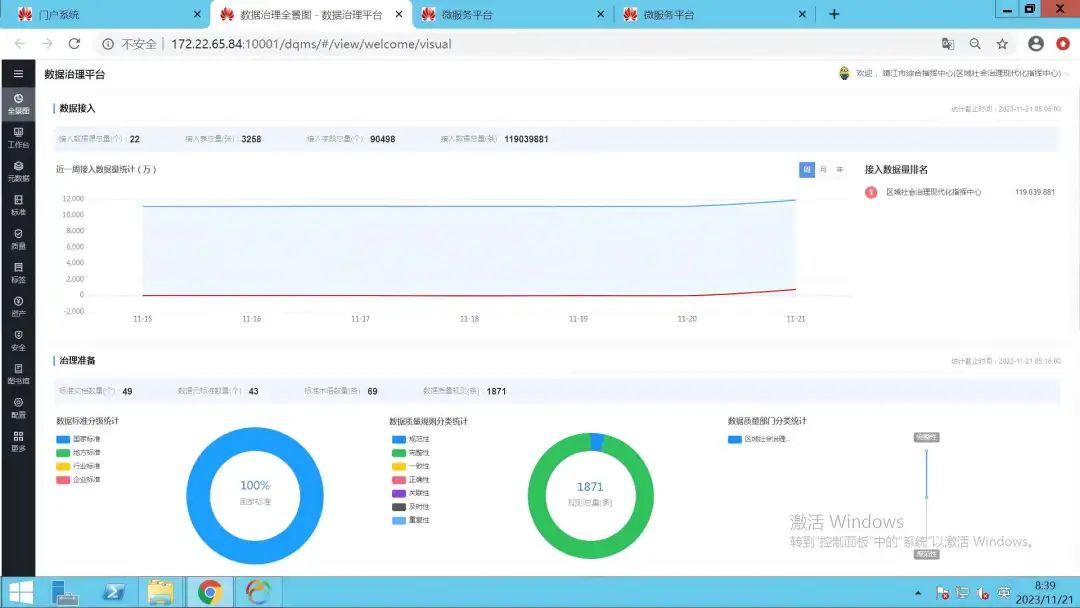Go to 标准 in the sidebar

18,205
